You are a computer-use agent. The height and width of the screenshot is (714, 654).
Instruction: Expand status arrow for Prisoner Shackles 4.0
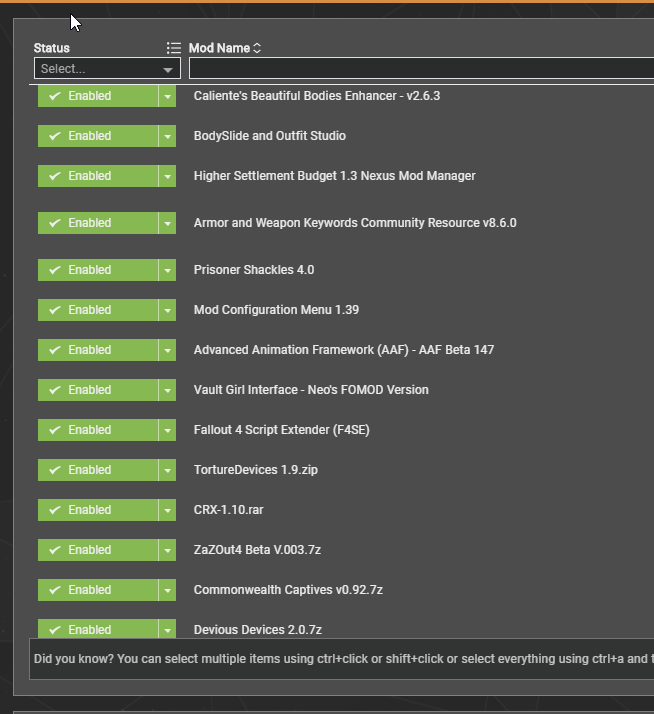point(167,270)
